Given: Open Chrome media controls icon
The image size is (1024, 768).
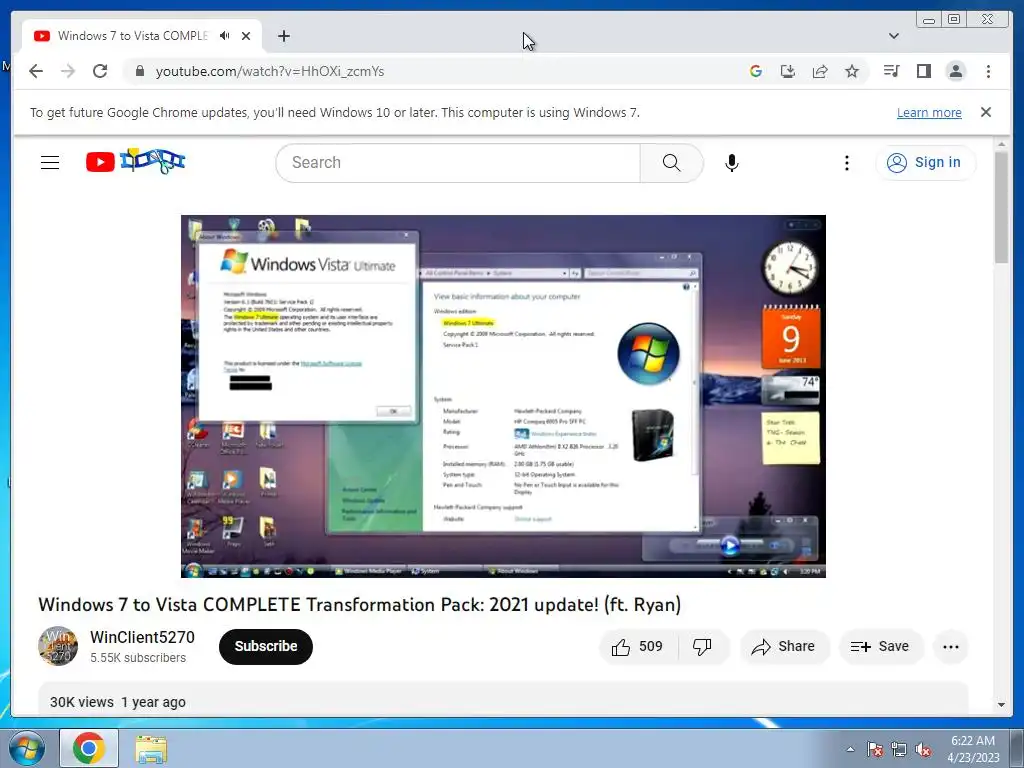Looking at the screenshot, I should click(x=891, y=71).
